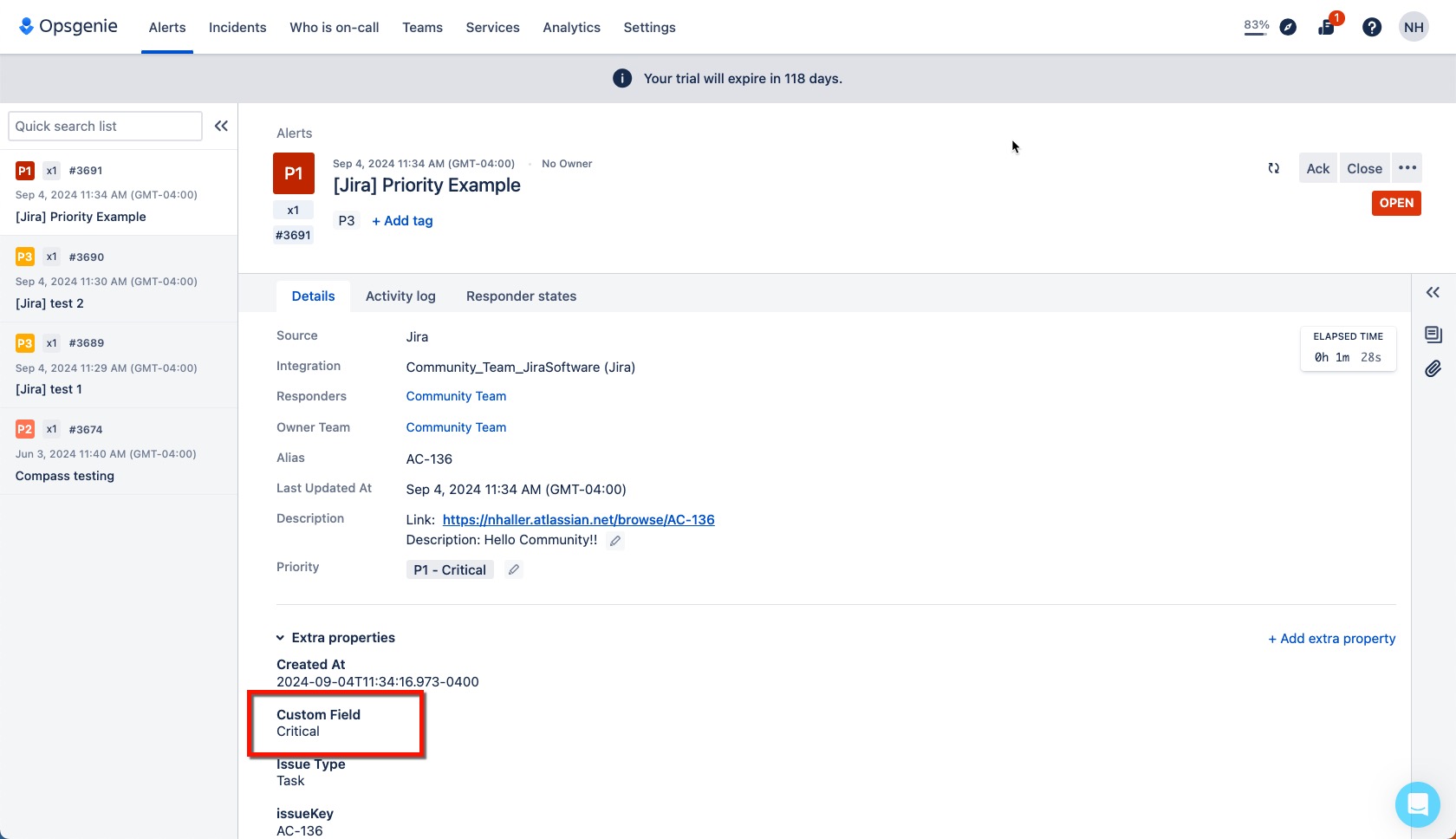Open the more options ellipsis menu
This screenshot has height=839, width=1456.
[1407, 167]
